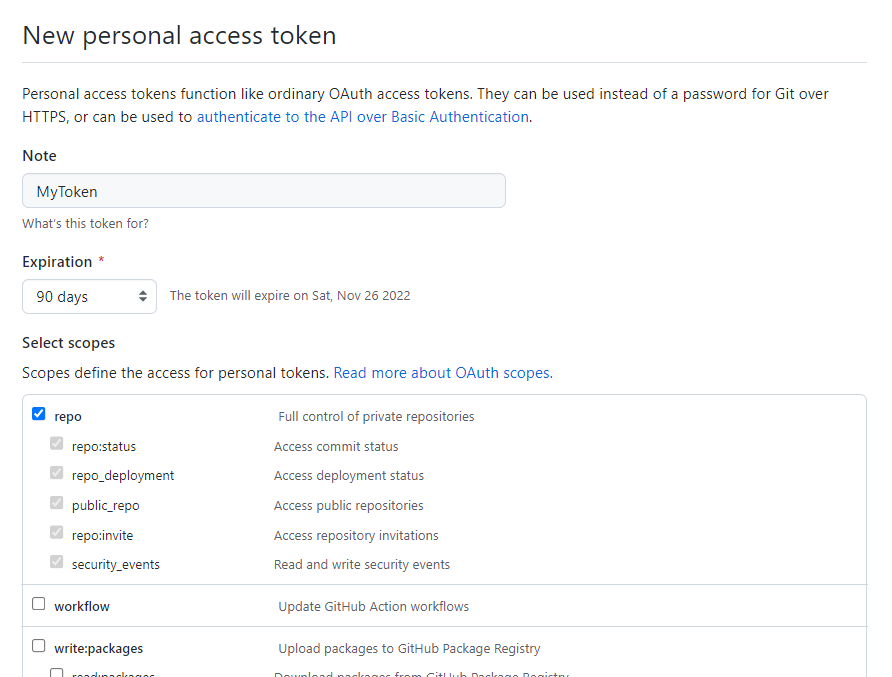Open authenticate to the API over Basic Authentication link
This screenshot has width=892, height=677.
[x=362, y=116]
